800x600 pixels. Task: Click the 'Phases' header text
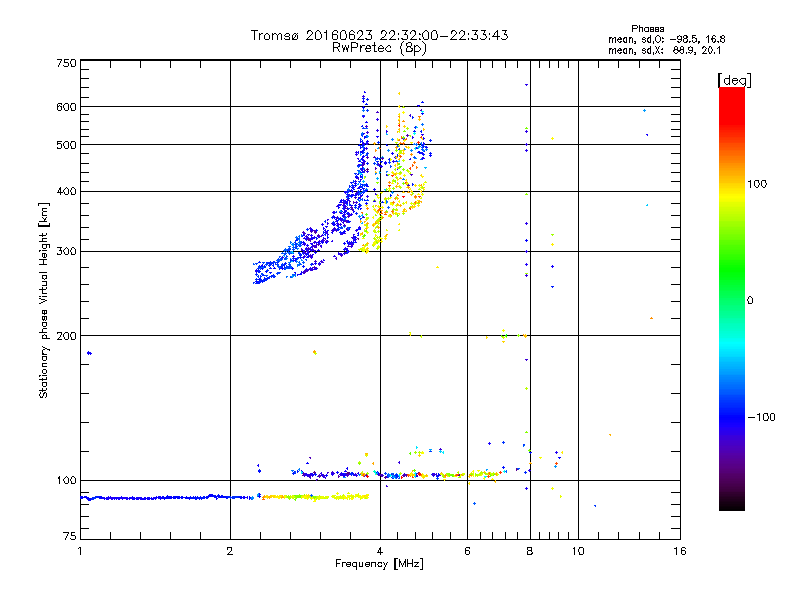pyautogui.click(x=647, y=29)
